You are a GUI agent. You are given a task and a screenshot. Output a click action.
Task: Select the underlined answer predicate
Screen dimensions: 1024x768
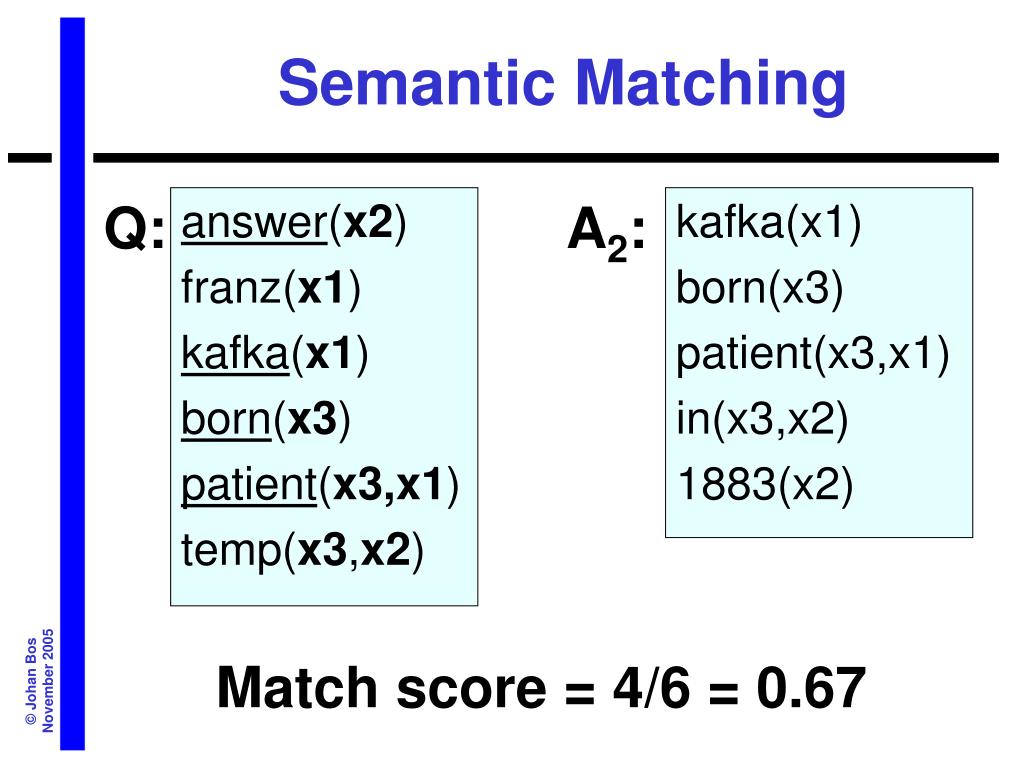254,223
